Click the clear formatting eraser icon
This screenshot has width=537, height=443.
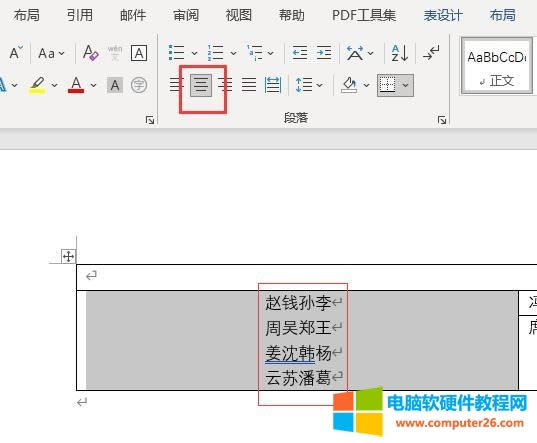click(90, 53)
